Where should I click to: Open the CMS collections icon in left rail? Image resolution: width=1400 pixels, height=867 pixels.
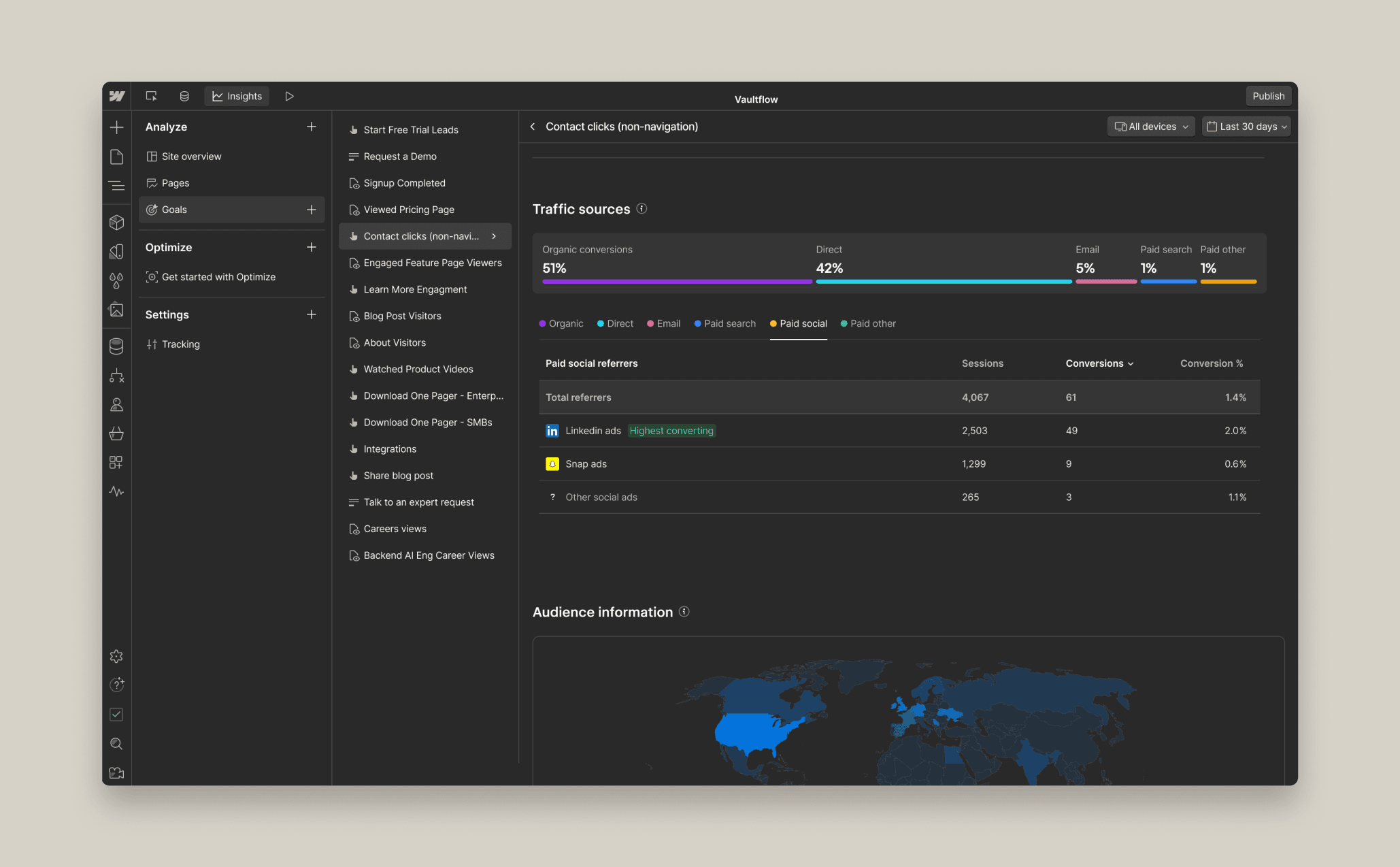click(x=116, y=346)
